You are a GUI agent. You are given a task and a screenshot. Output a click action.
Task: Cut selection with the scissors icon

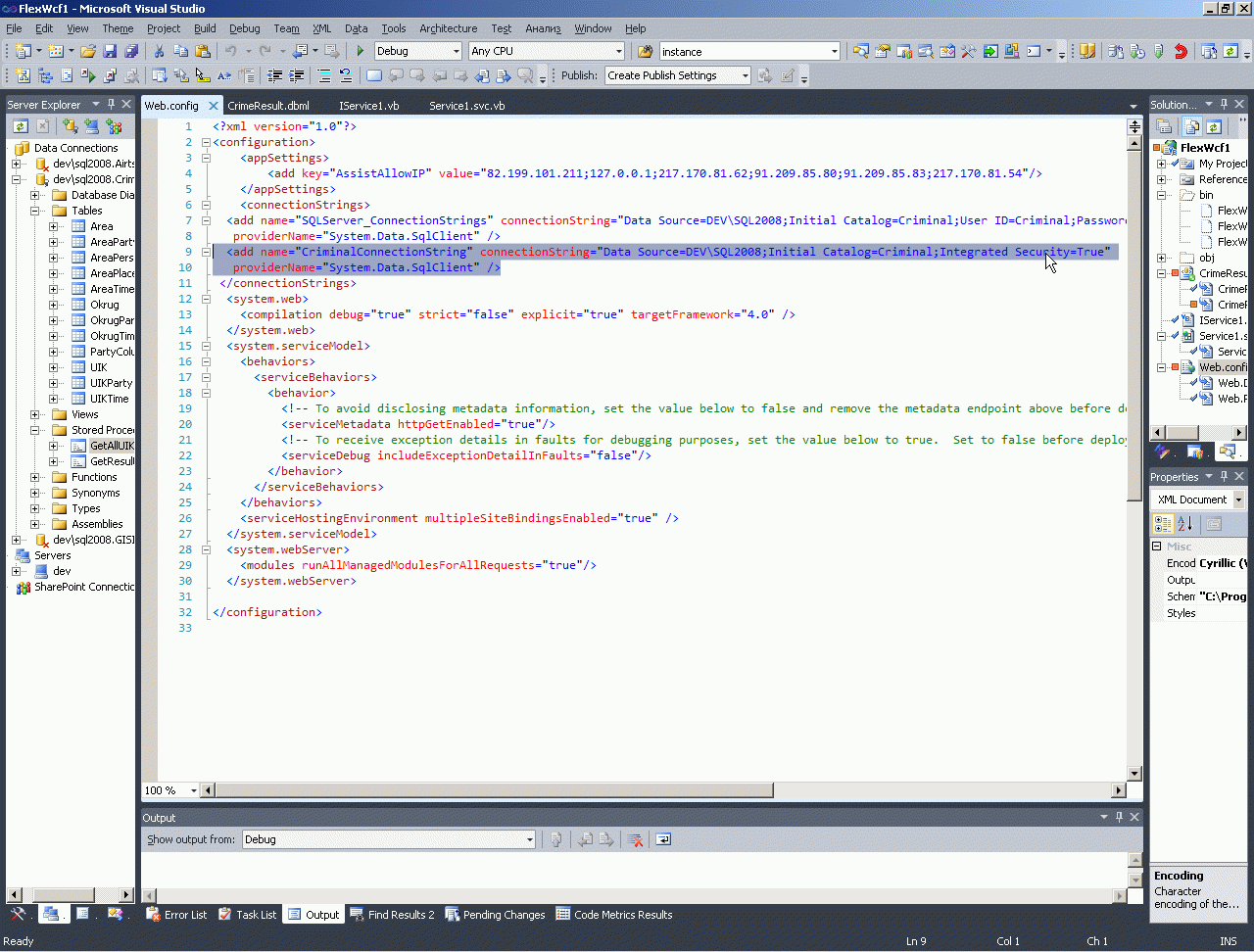click(159, 51)
